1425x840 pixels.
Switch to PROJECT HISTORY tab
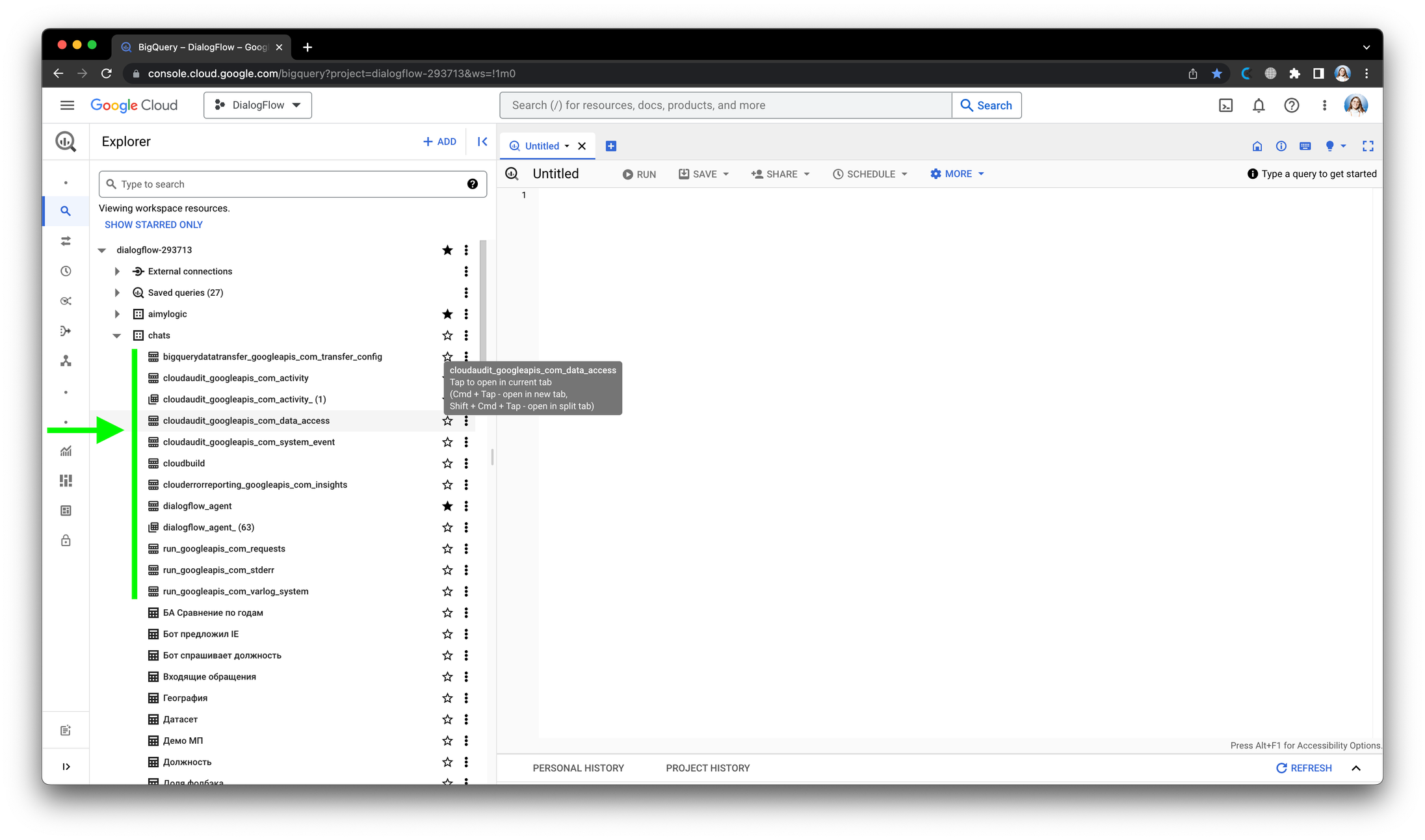click(x=707, y=768)
